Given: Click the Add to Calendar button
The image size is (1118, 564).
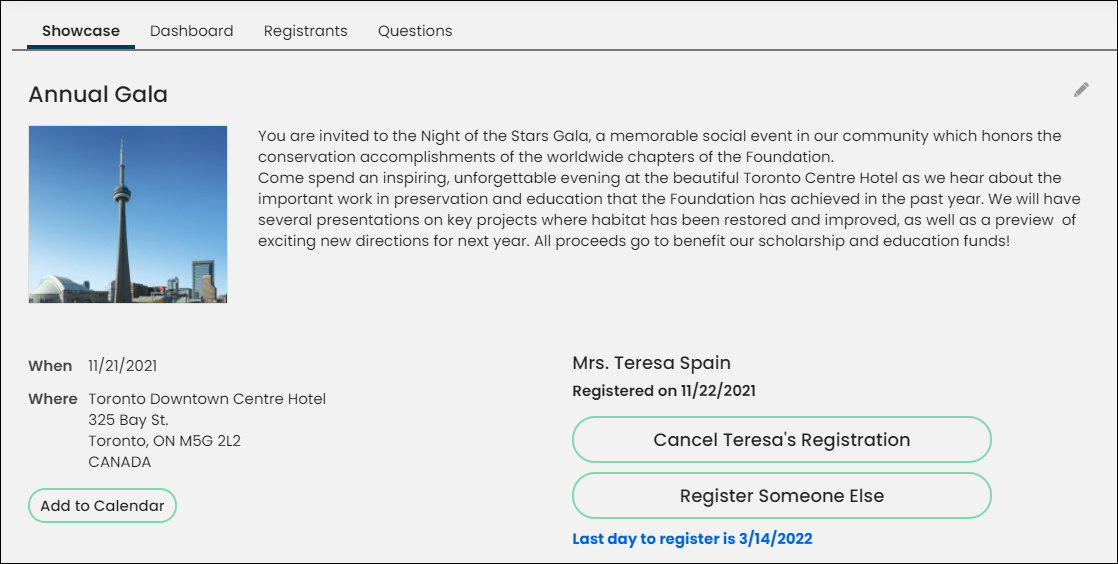Looking at the screenshot, I should coord(102,506).
